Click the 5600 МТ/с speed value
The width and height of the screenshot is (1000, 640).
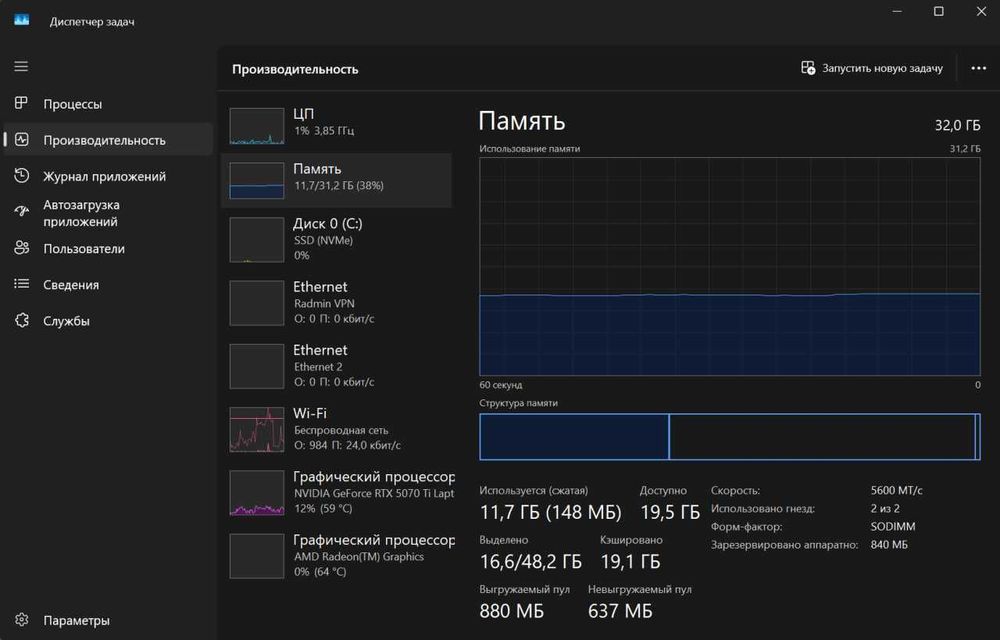coord(896,490)
